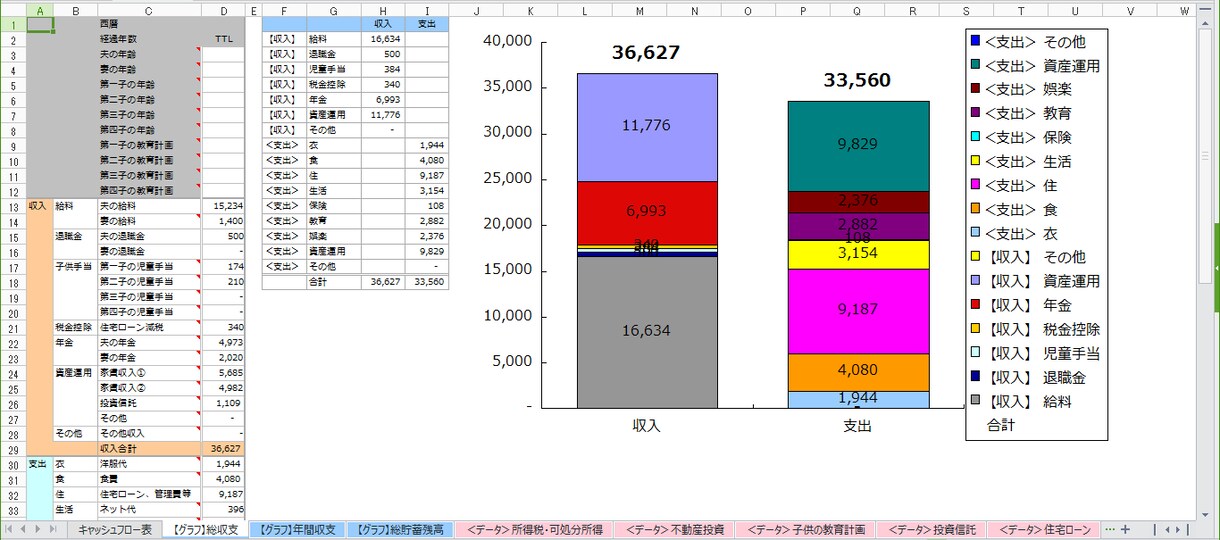Click the 40,000 value on the vertical axis

507,41
